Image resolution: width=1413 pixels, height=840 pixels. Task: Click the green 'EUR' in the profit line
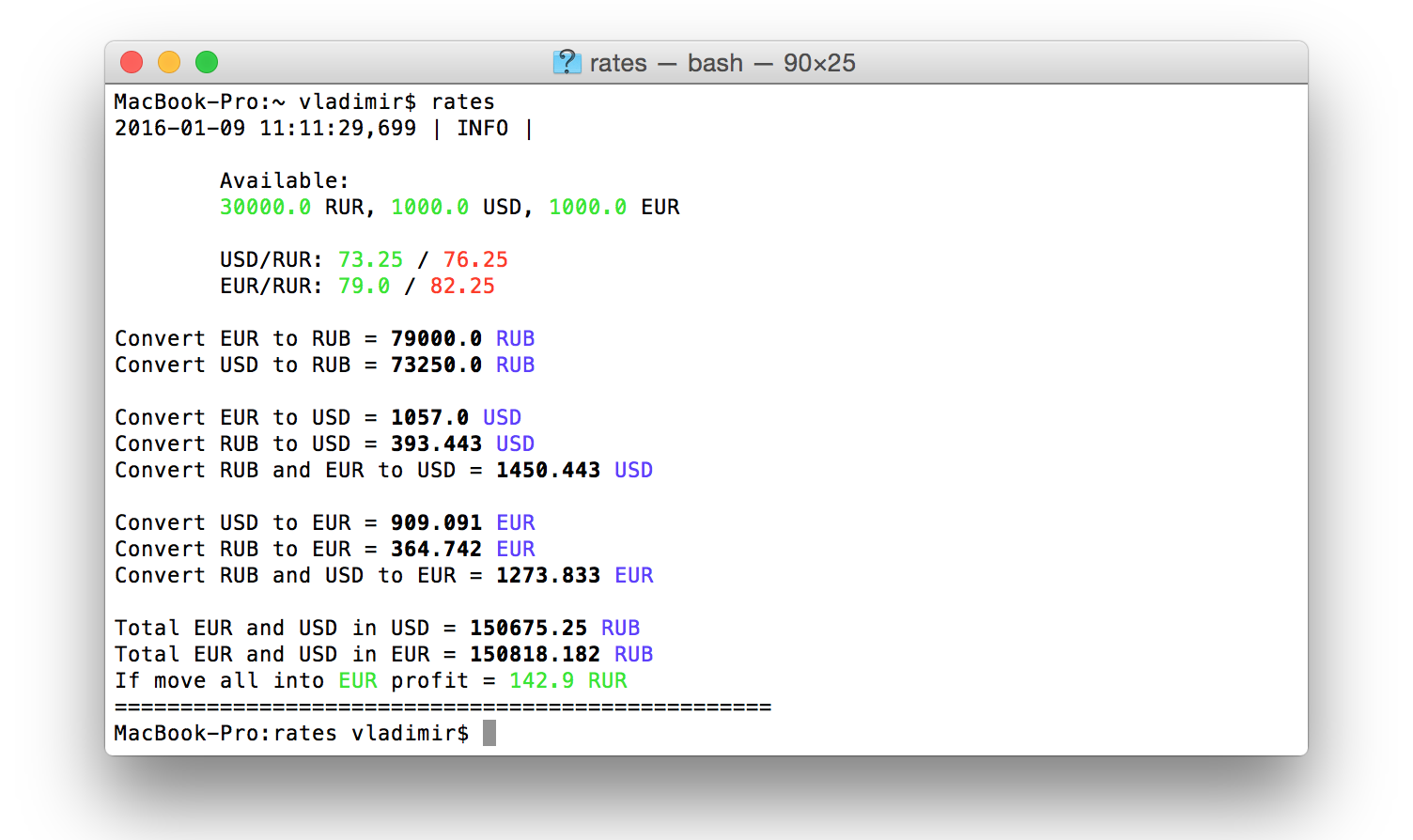[358, 680]
